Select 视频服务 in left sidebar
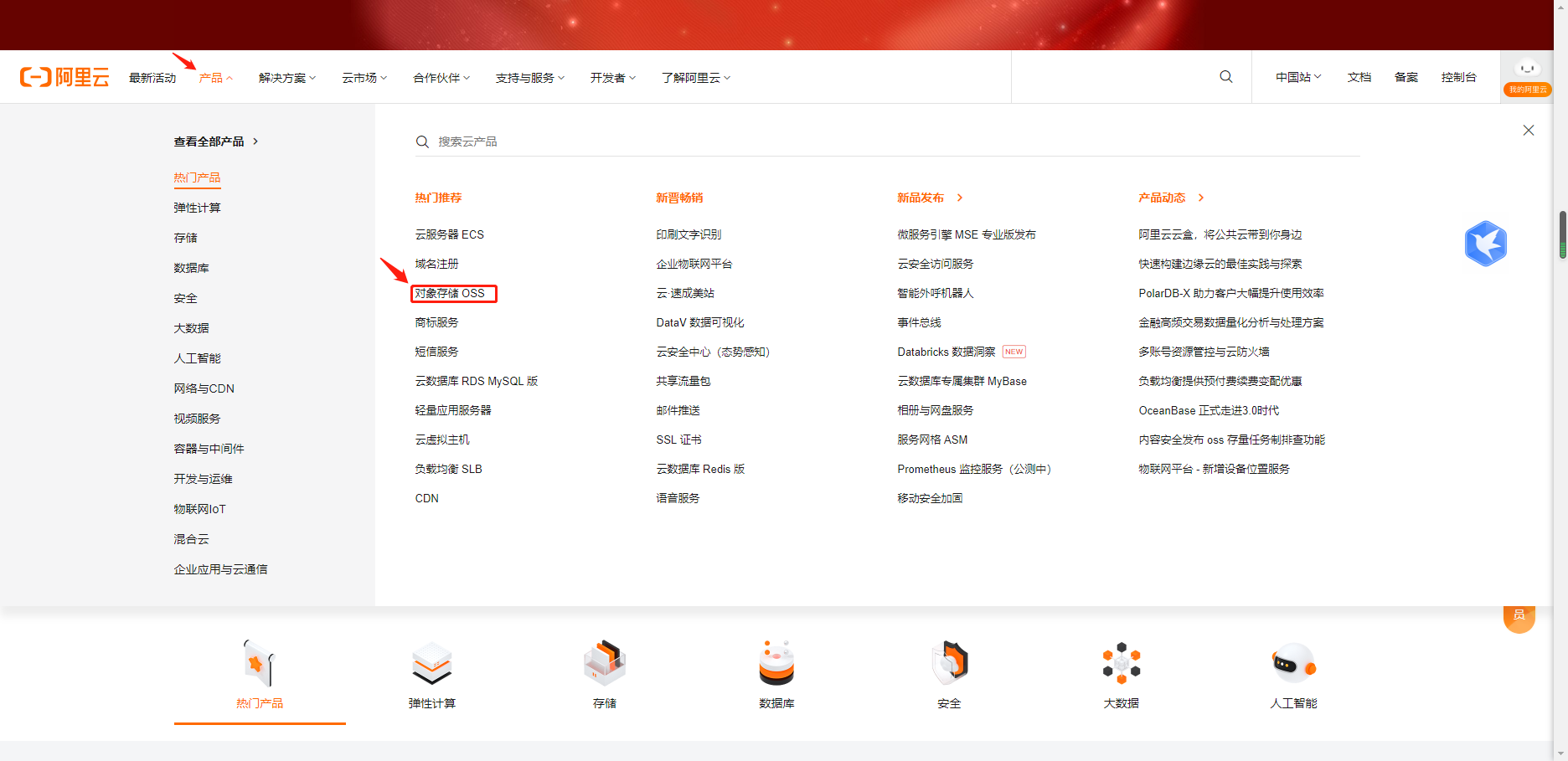 coord(197,419)
